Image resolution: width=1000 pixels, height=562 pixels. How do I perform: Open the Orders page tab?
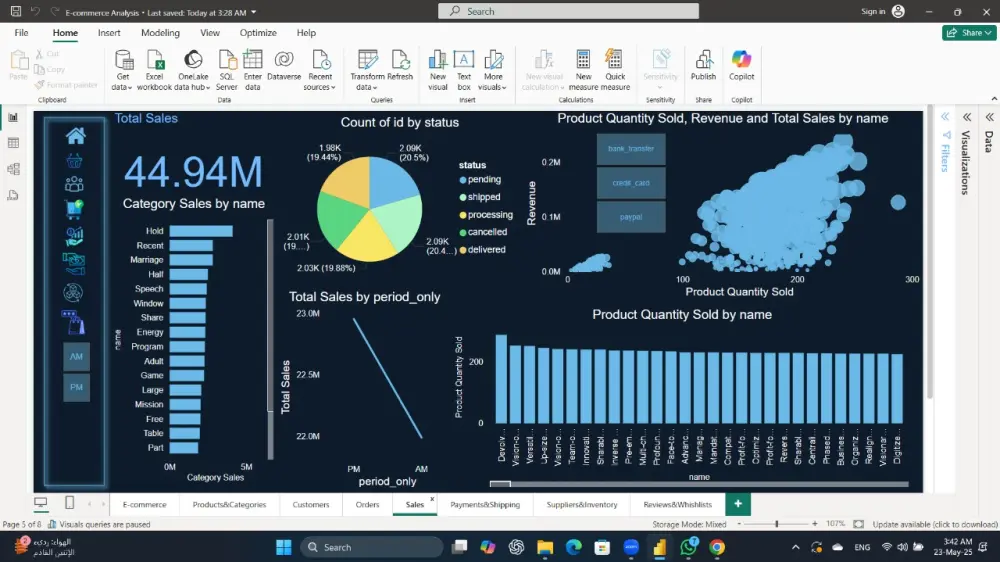(367, 505)
